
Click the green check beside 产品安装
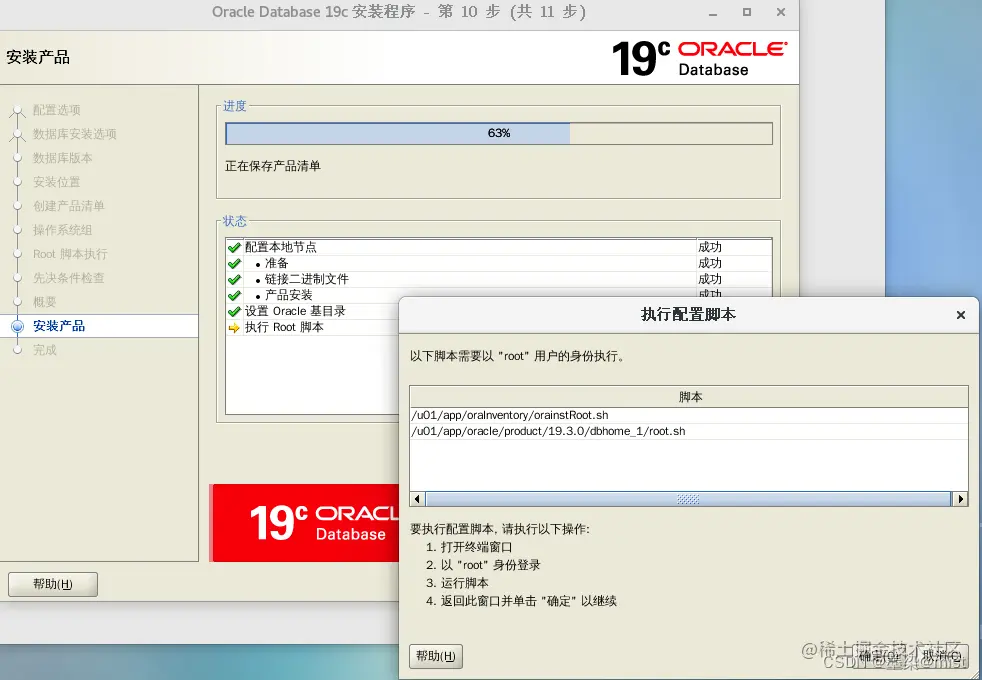(x=234, y=296)
